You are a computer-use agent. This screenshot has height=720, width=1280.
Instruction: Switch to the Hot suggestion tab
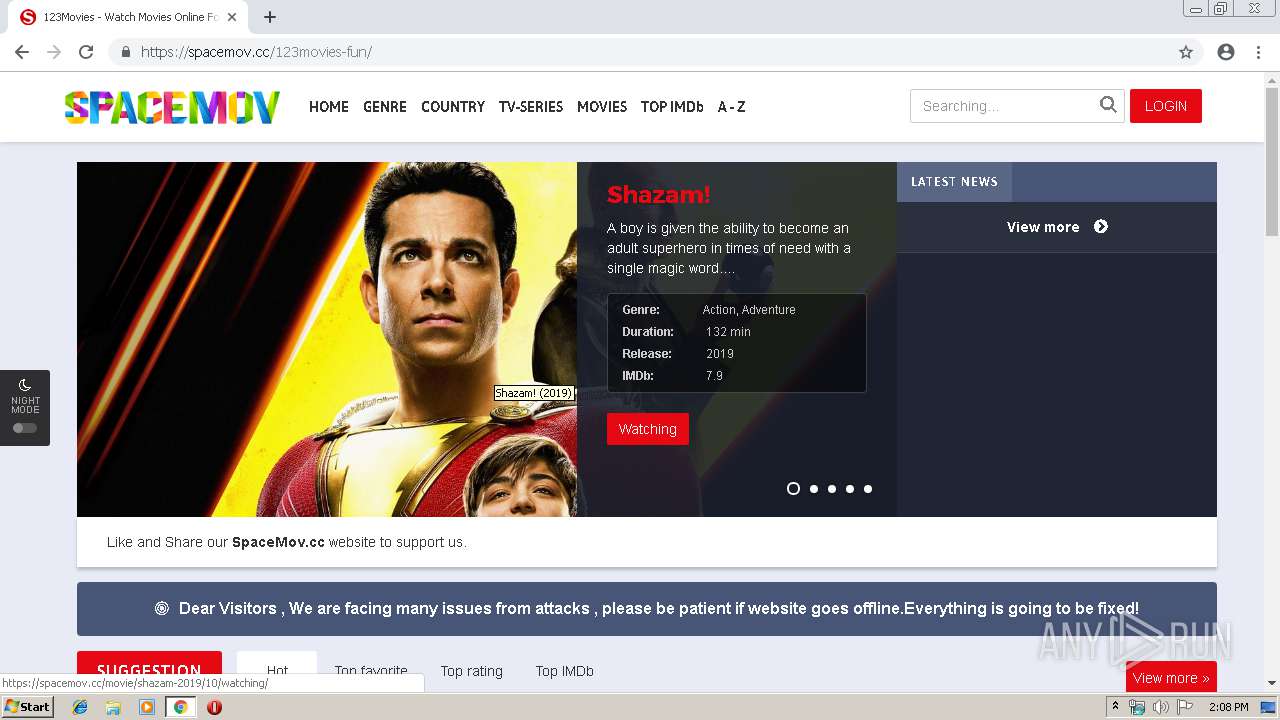click(277, 670)
